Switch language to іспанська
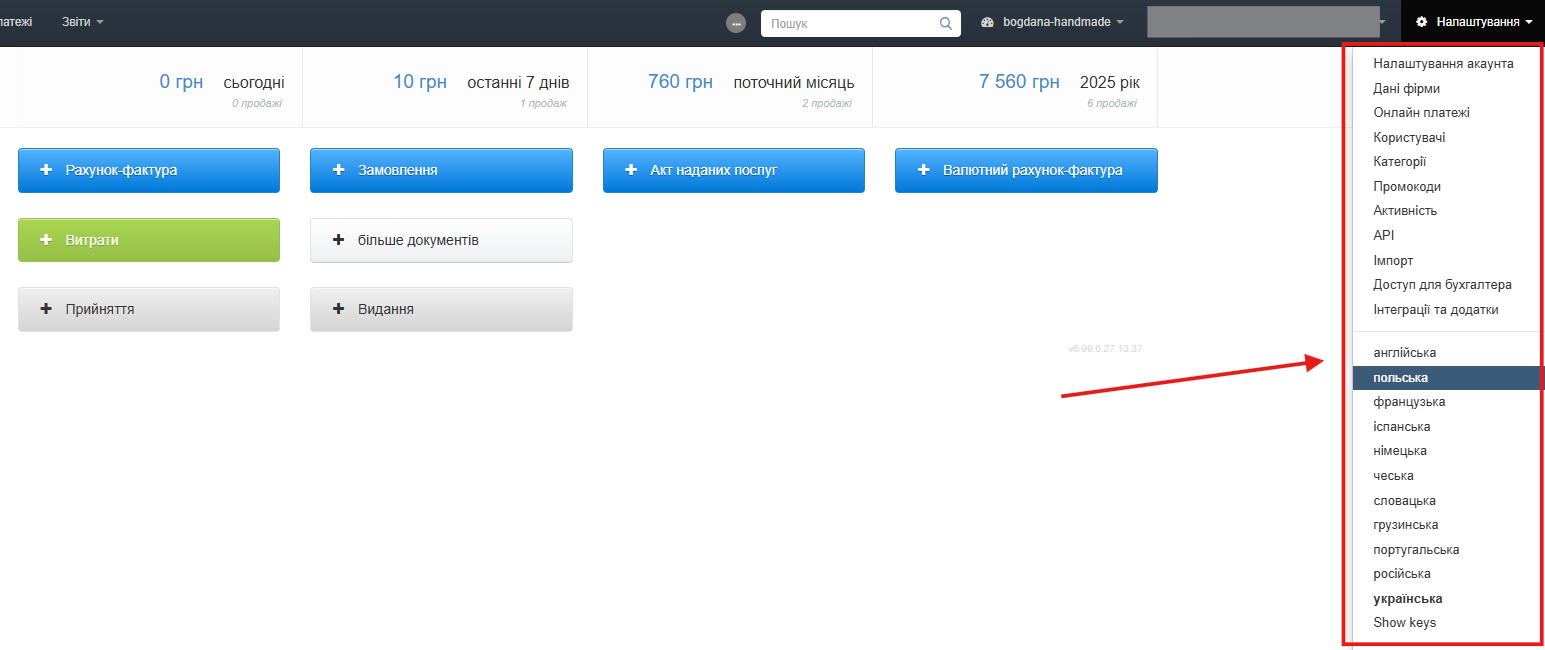This screenshot has height=650, width=1545. (1401, 427)
